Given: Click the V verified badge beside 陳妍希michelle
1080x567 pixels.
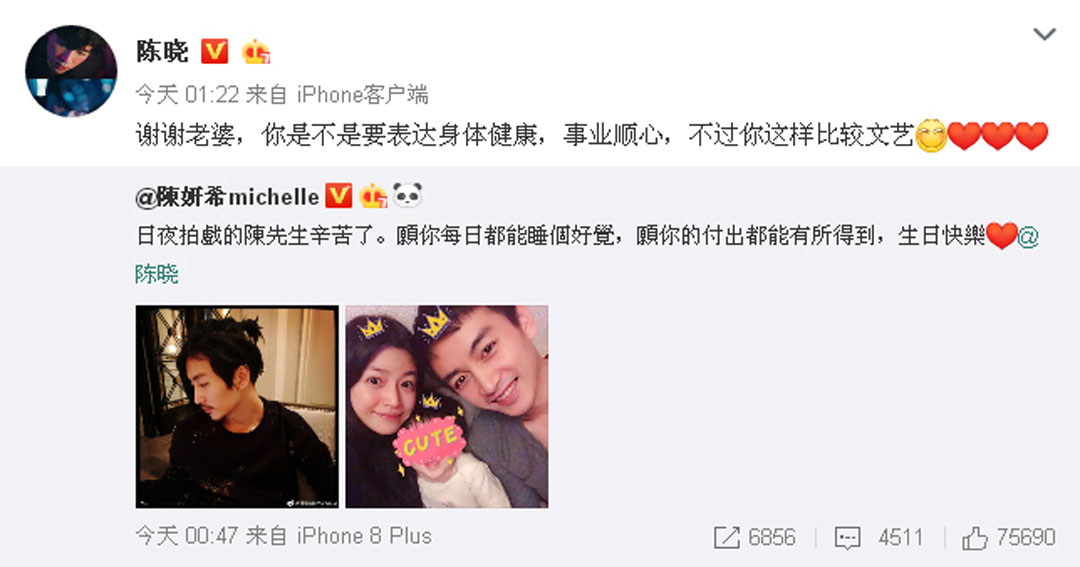Looking at the screenshot, I should pyautogui.click(x=338, y=196).
